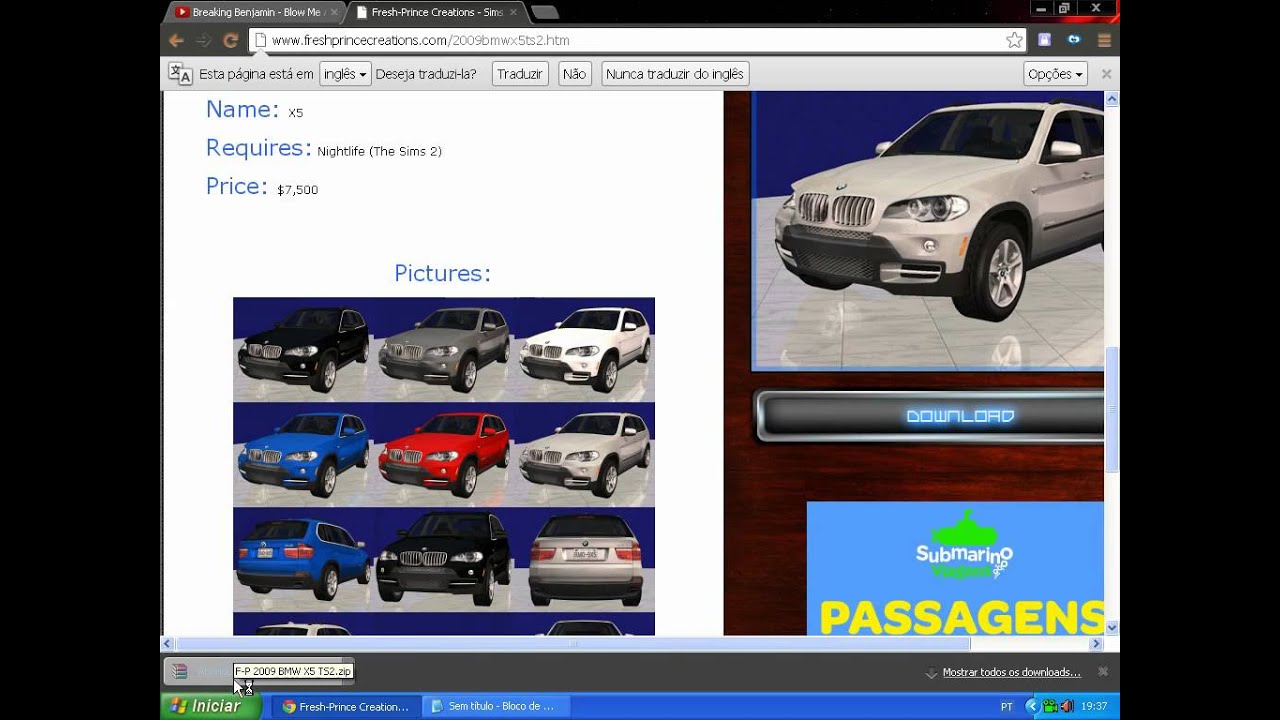
Task: Click the horizontal scrollbar right arrow
Action: click(1096, 644)
